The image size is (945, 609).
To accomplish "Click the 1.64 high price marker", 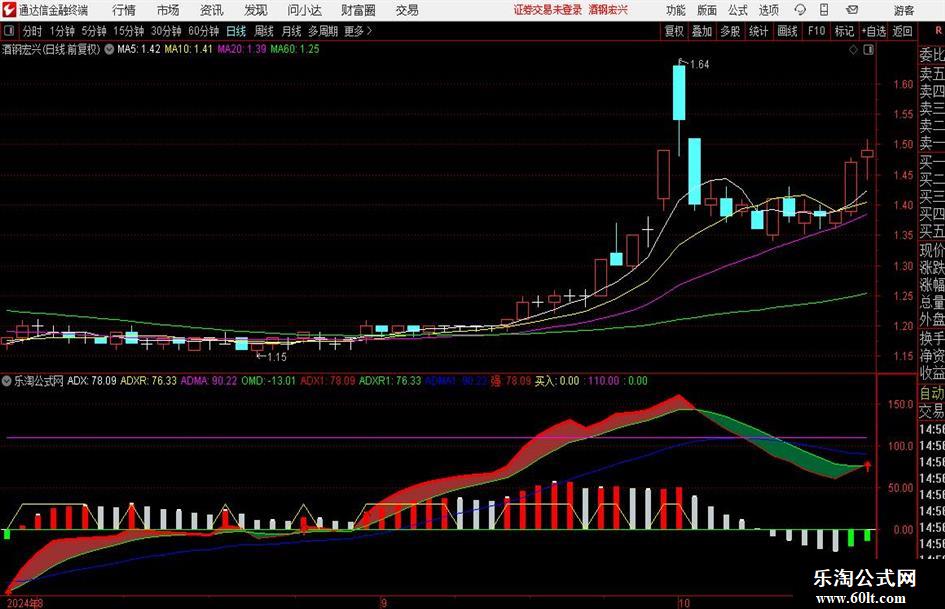I will pos(699,65).
